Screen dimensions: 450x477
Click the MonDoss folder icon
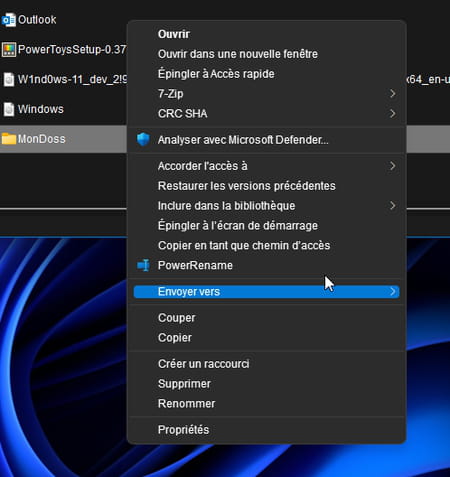(x=9, y=139)
